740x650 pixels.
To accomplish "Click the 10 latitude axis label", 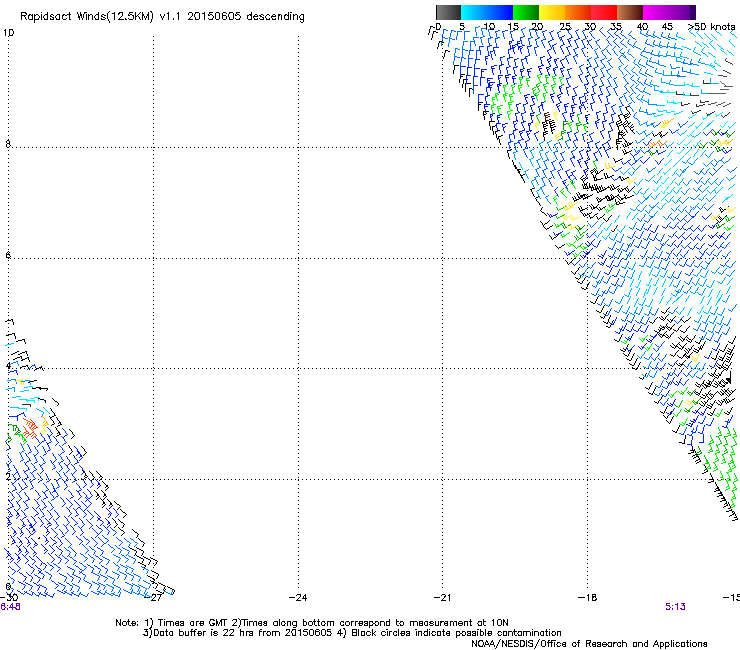I will (8, 33).
